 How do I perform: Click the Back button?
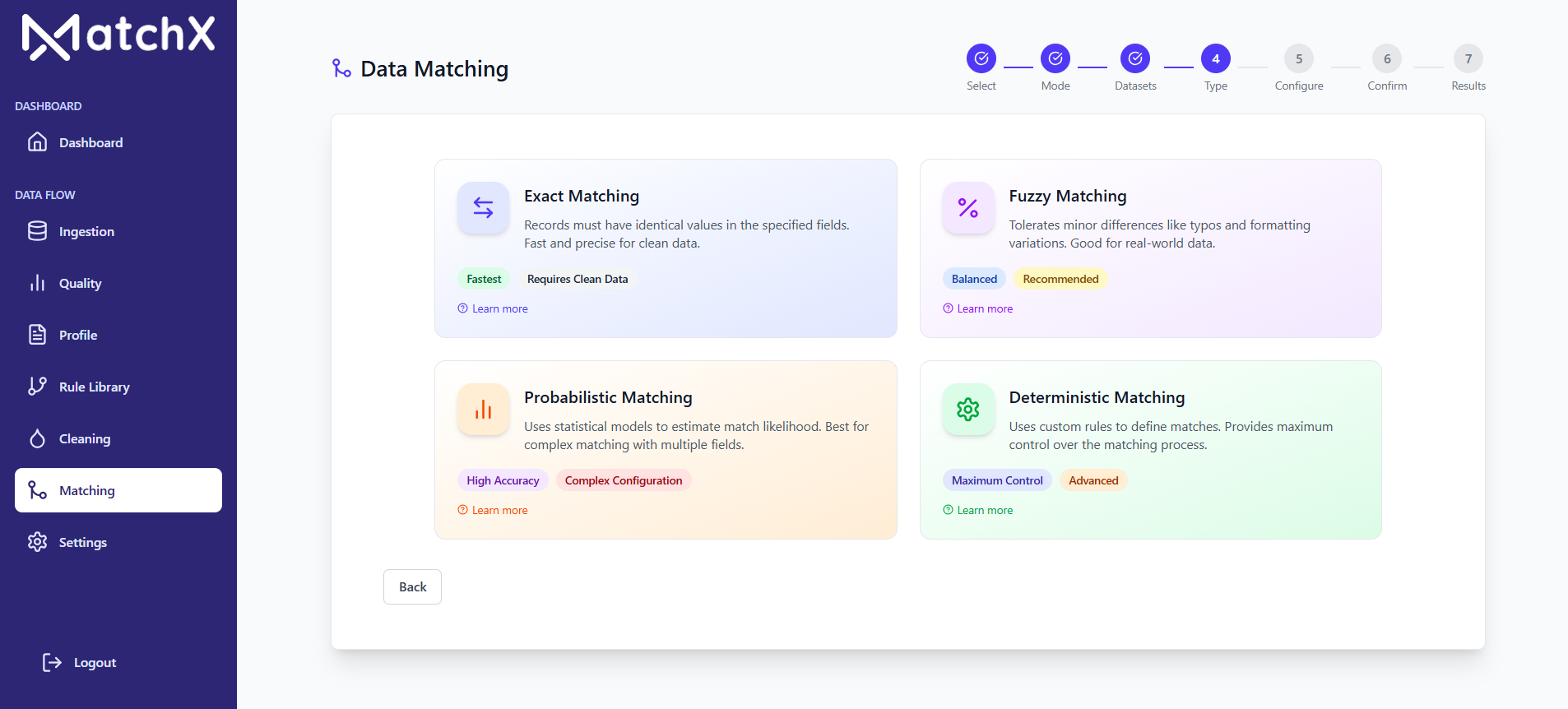(x=412, y=586)
